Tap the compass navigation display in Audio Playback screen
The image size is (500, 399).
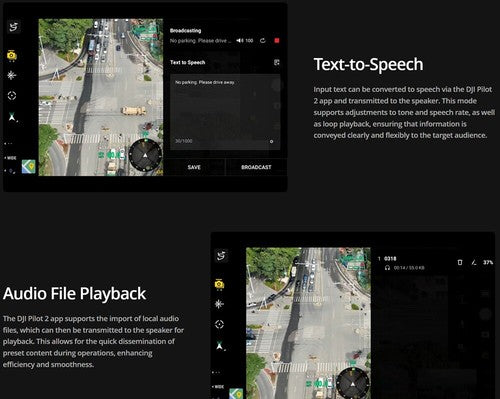(353, 383)
